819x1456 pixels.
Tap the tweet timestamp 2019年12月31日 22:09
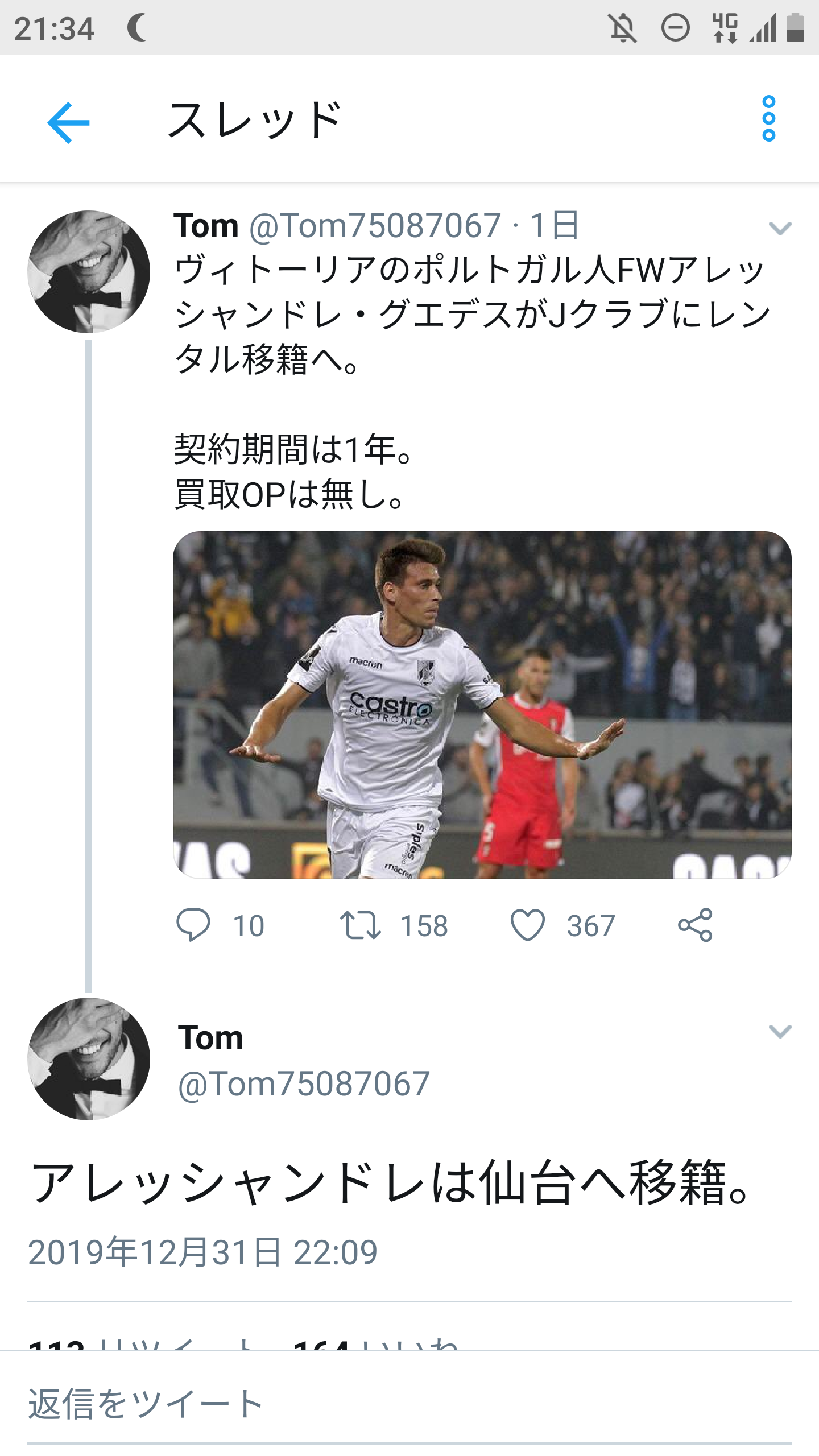[203, 1252]
